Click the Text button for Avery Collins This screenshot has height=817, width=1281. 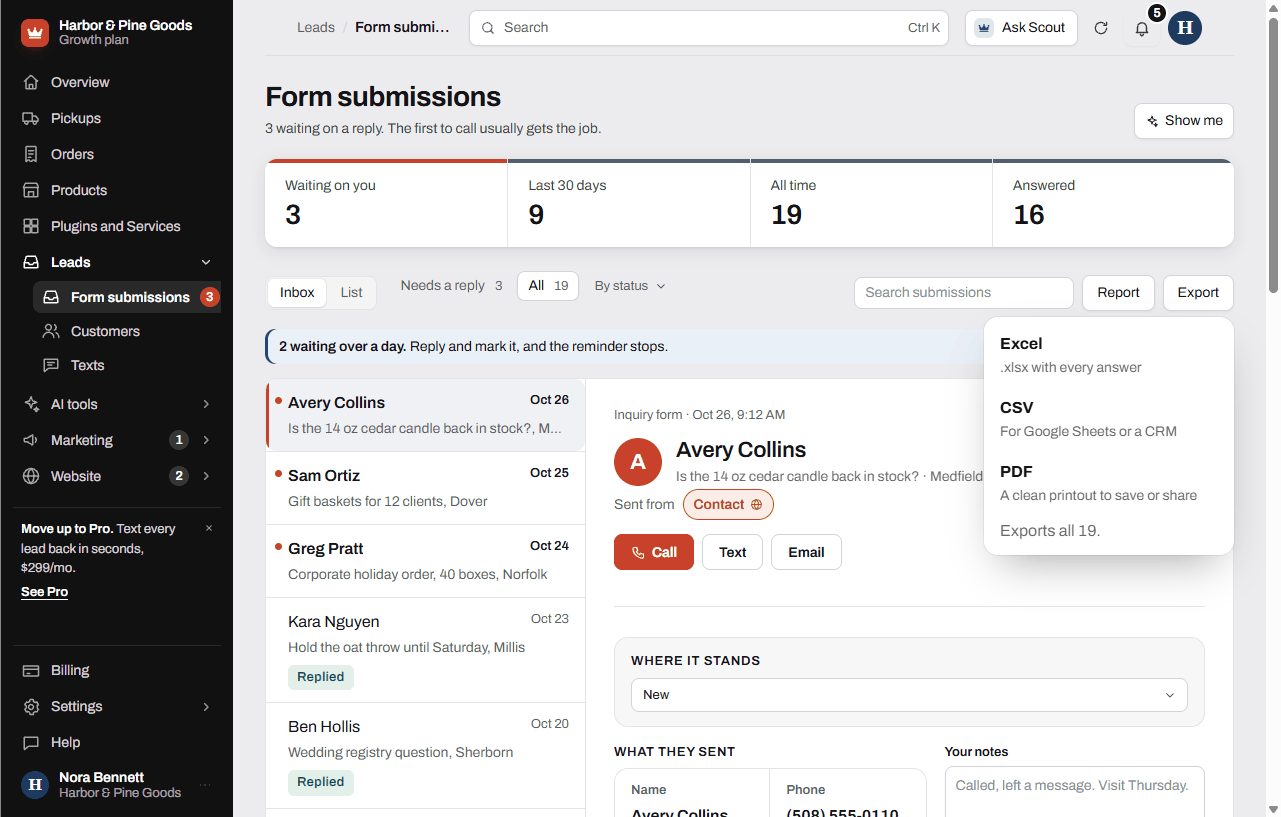pyautogui.click(x=732, y=552)
